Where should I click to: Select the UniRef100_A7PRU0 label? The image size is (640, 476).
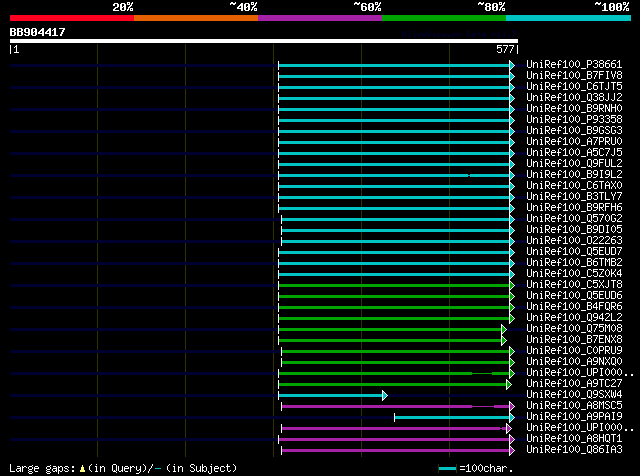click(x=574, y=142)
